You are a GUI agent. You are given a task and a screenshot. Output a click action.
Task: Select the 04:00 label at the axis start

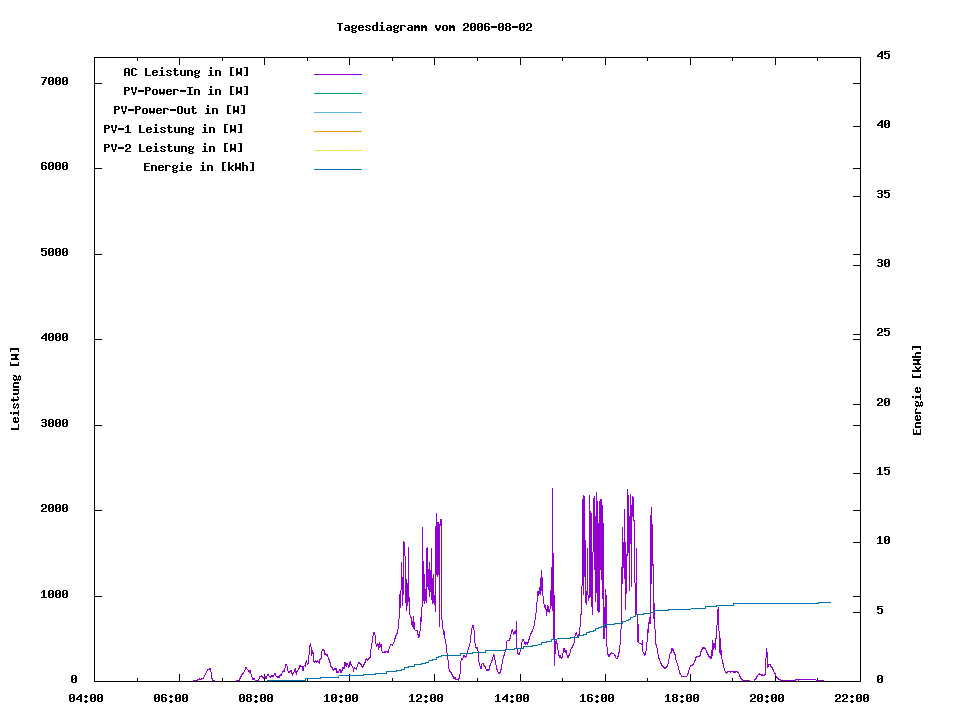(x=86, y=698)
